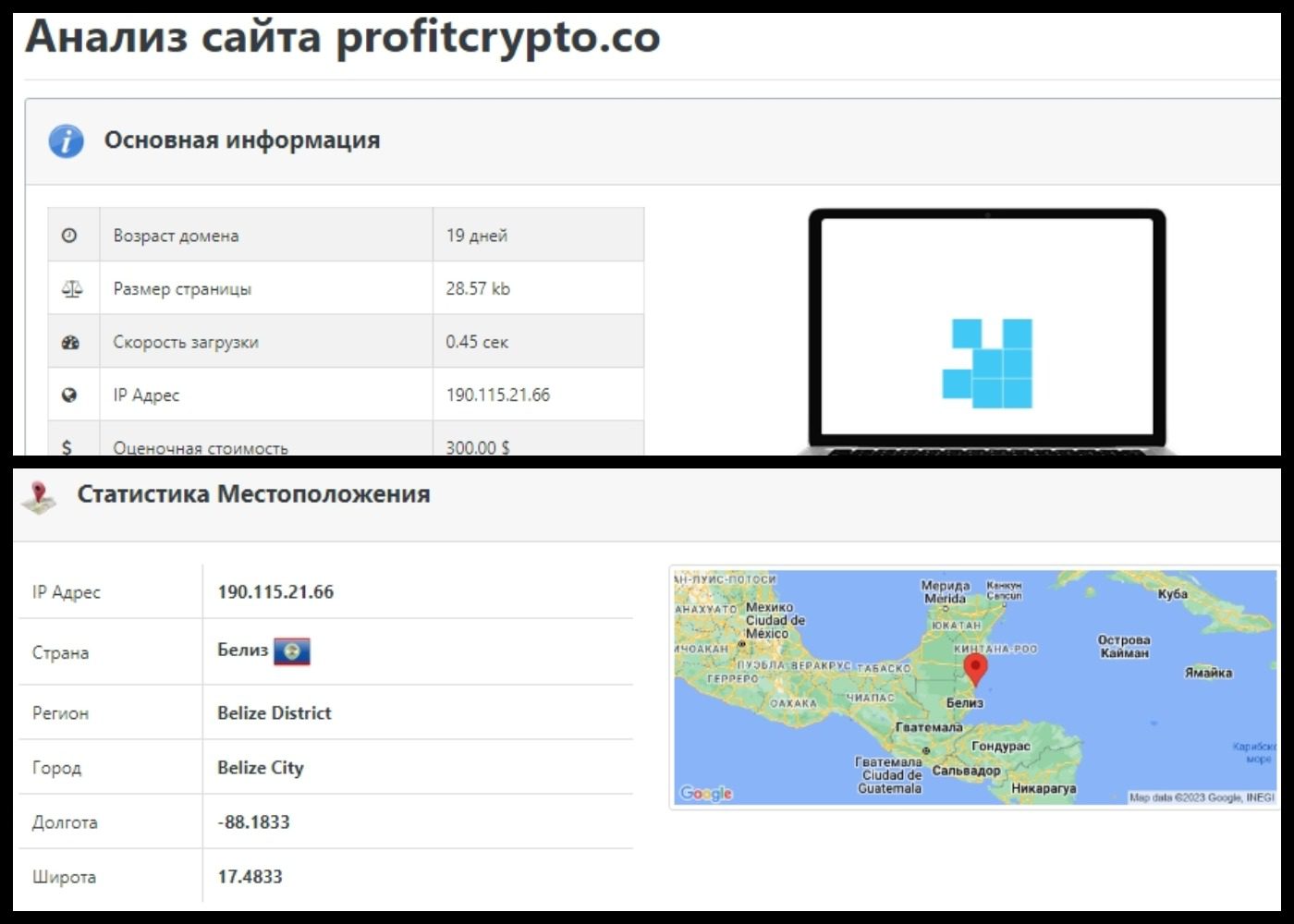Click Никарагуа label on the map
This screenshot has width=1294, height=924.
(x=1044, y=788)
